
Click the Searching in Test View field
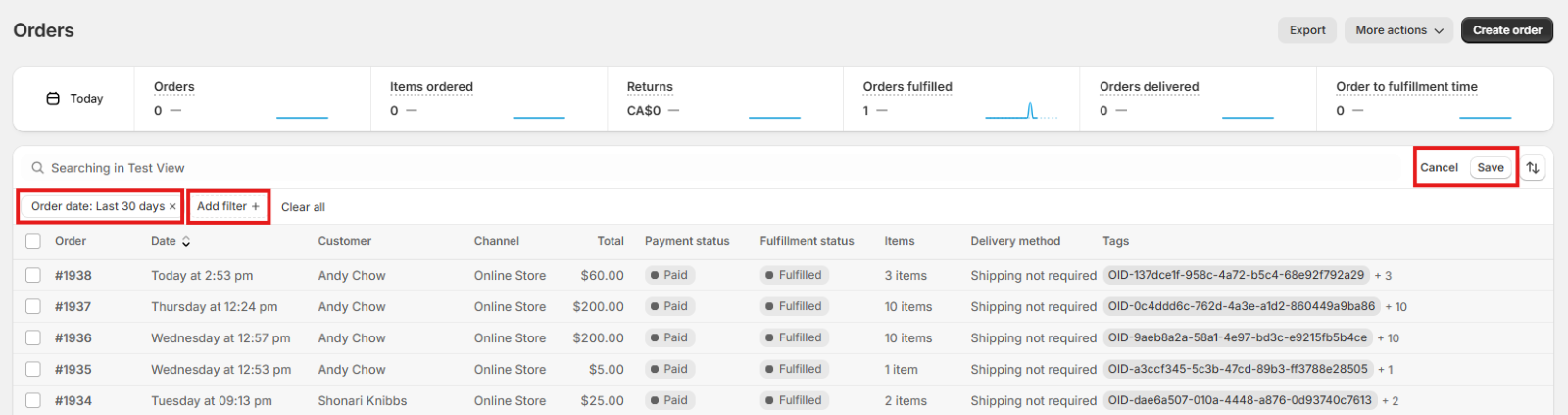(x=392, y=168)
